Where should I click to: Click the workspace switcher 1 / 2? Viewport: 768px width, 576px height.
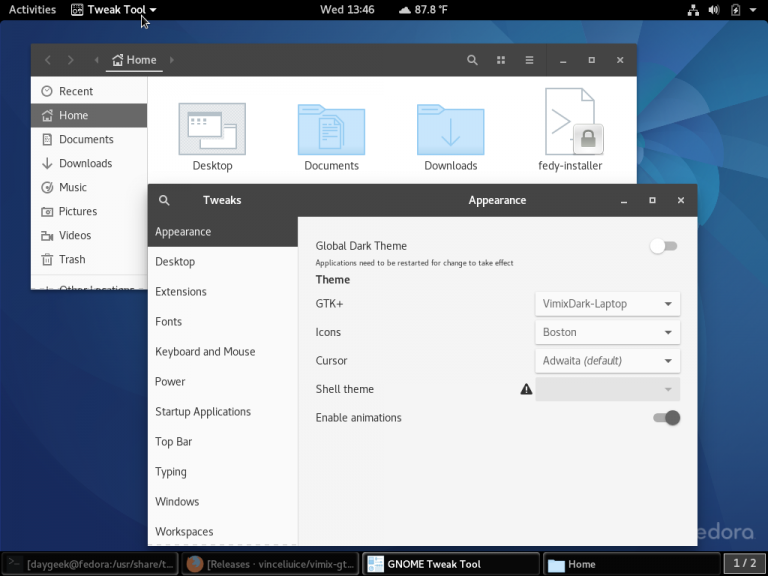pos(745,564)
